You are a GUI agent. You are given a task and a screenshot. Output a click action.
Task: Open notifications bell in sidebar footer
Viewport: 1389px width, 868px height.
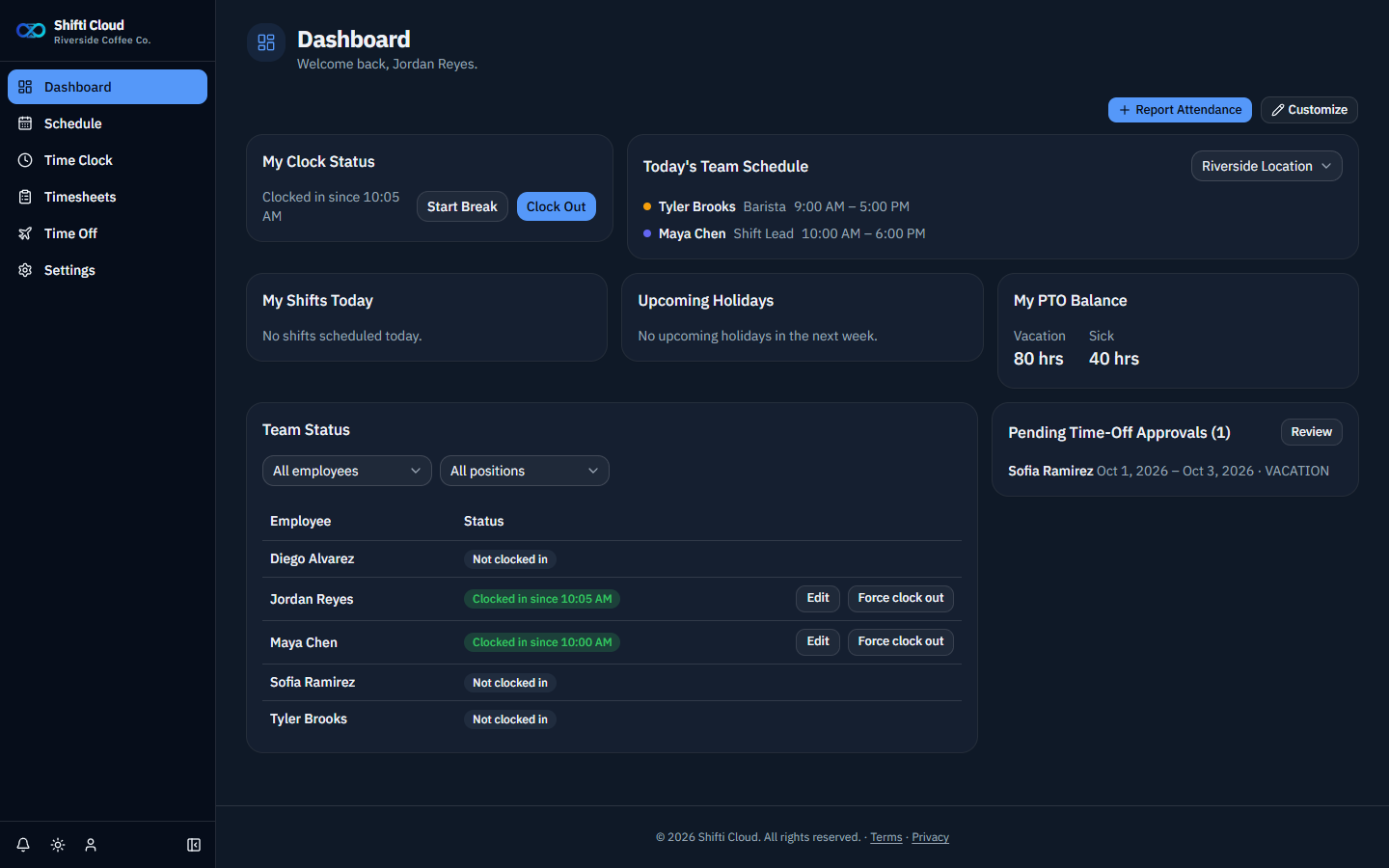(x=23, y=845)
